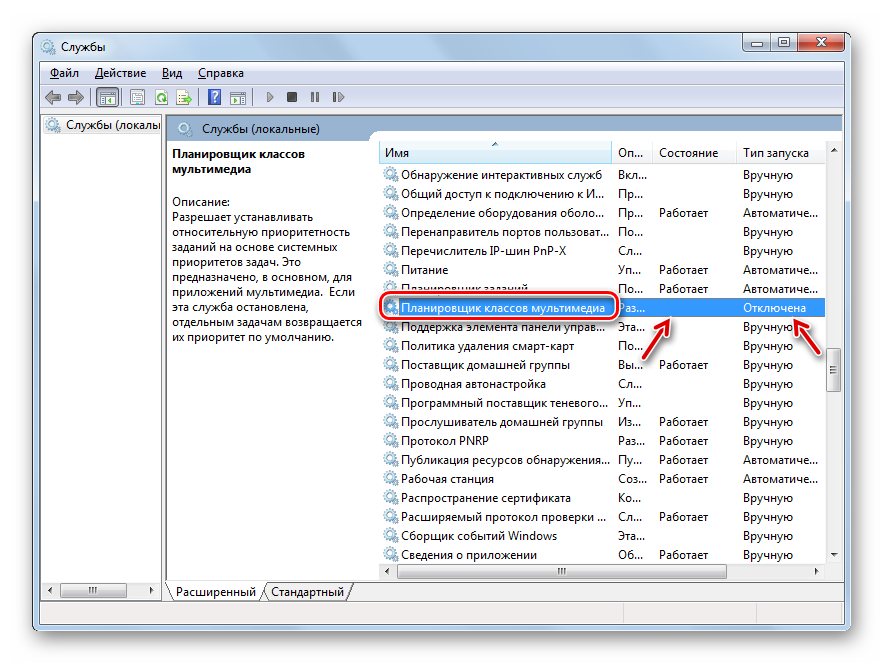The image size is (884, 664).
Task: Select Перенаправитель портов пользователя service
Action: point(602,232)
